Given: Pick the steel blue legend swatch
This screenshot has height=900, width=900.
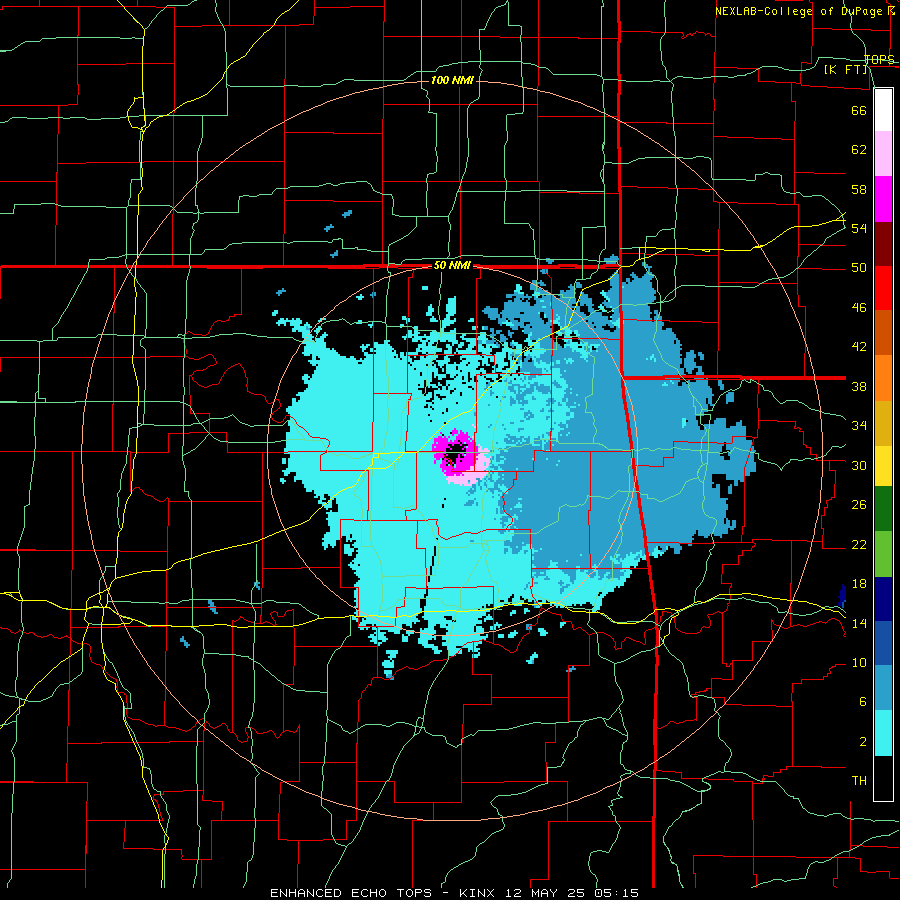Looking at the screenshot, I should pos(883,688).
